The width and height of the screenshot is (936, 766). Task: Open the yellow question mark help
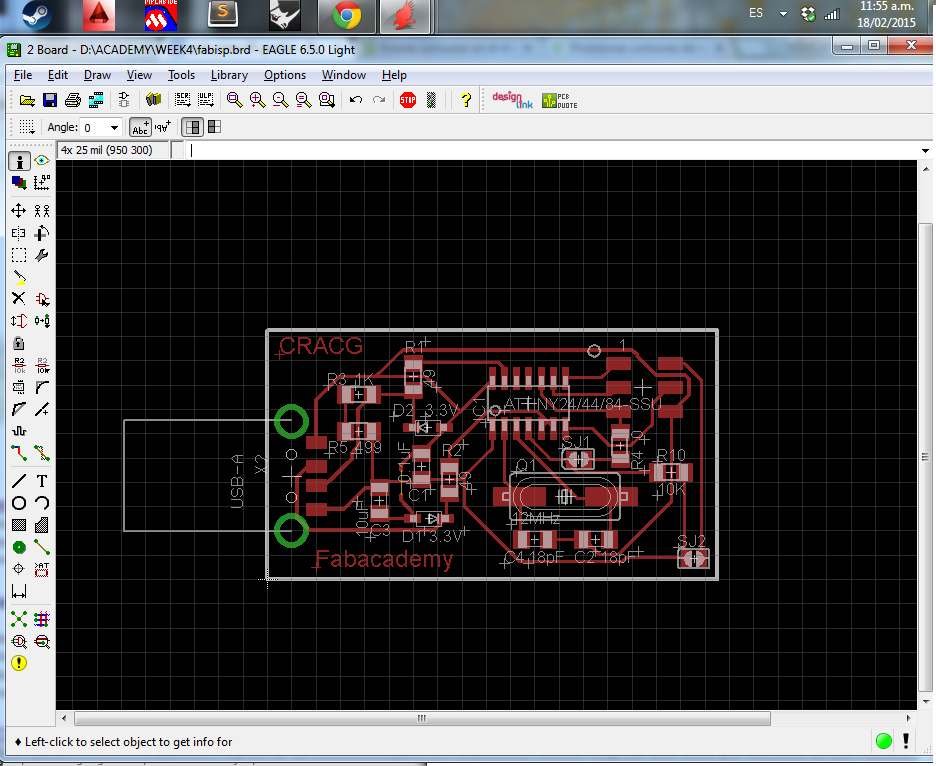pos(466,100)
